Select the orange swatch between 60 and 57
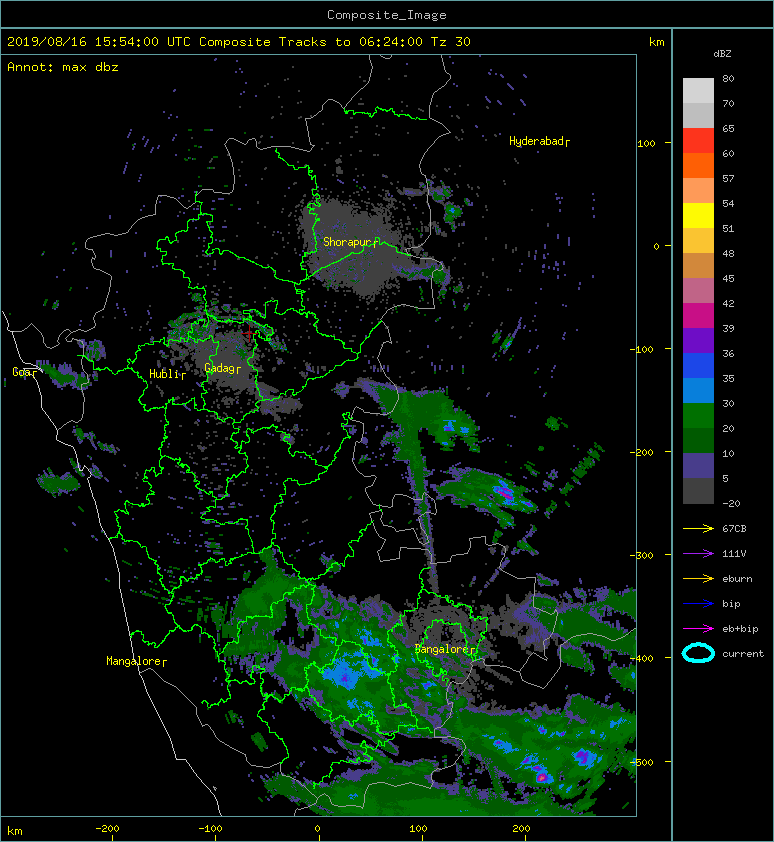The width and height of the screenshot is (774, 842). [698, 165]
